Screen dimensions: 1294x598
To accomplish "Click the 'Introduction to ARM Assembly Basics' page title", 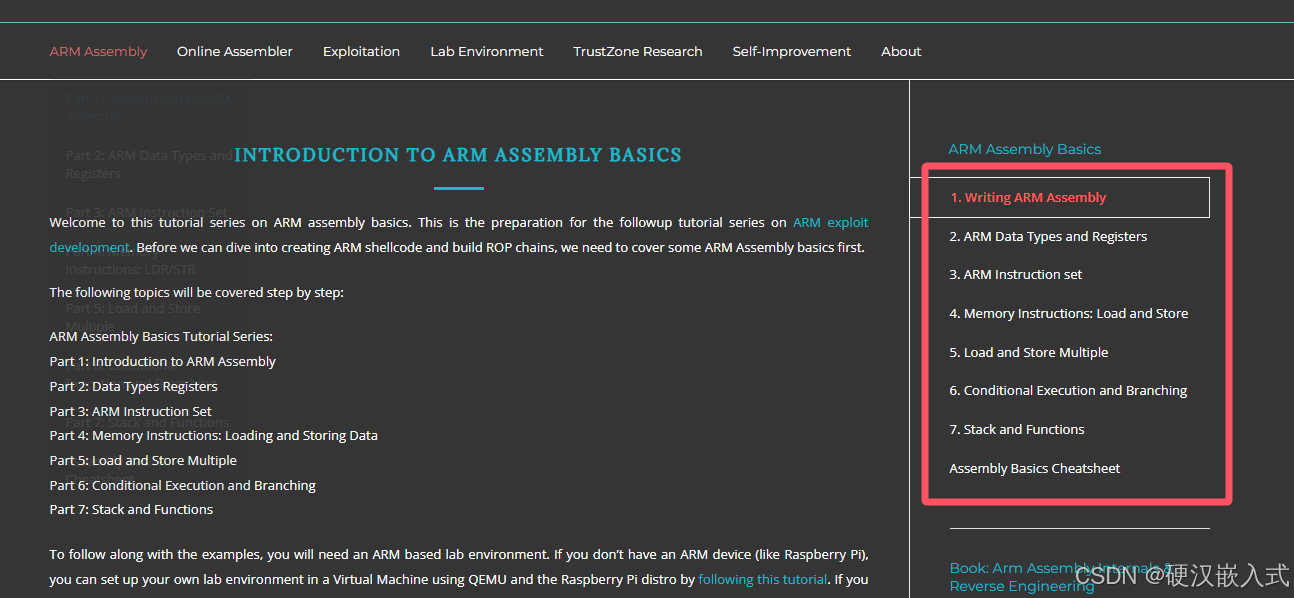I will coord(458,155).
